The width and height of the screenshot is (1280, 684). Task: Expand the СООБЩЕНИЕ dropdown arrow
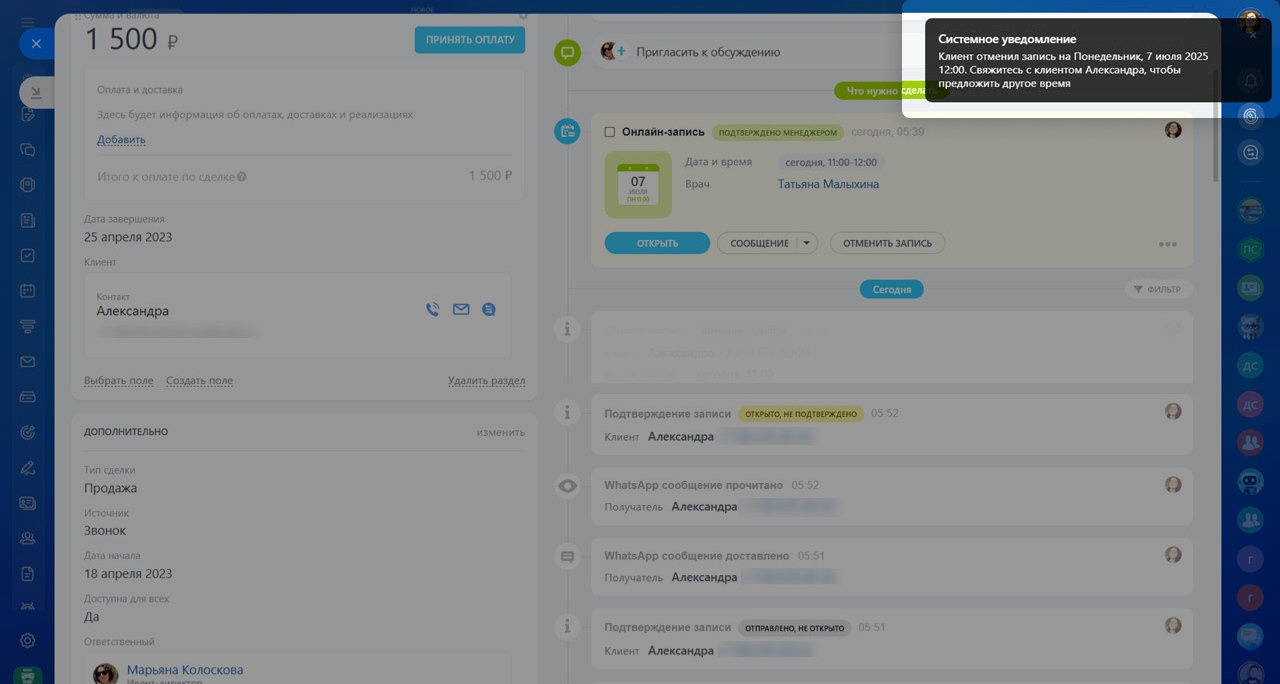point(808,243)
